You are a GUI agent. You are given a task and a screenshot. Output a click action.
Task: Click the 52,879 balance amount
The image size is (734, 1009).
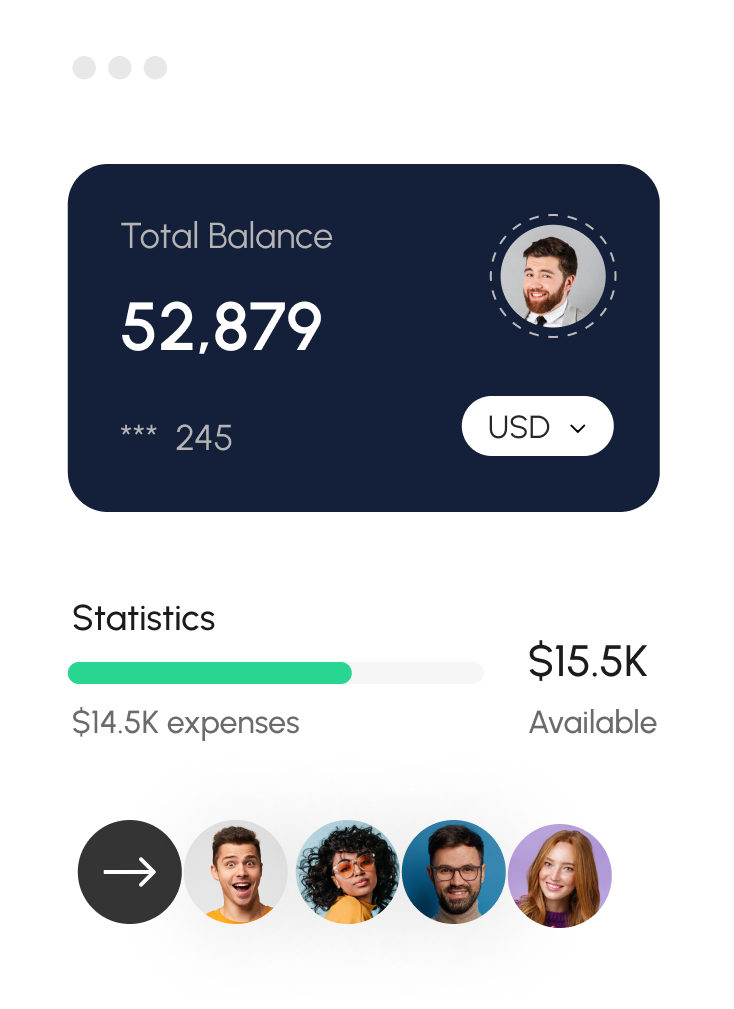pyautogui.click(x=221, y=327)
